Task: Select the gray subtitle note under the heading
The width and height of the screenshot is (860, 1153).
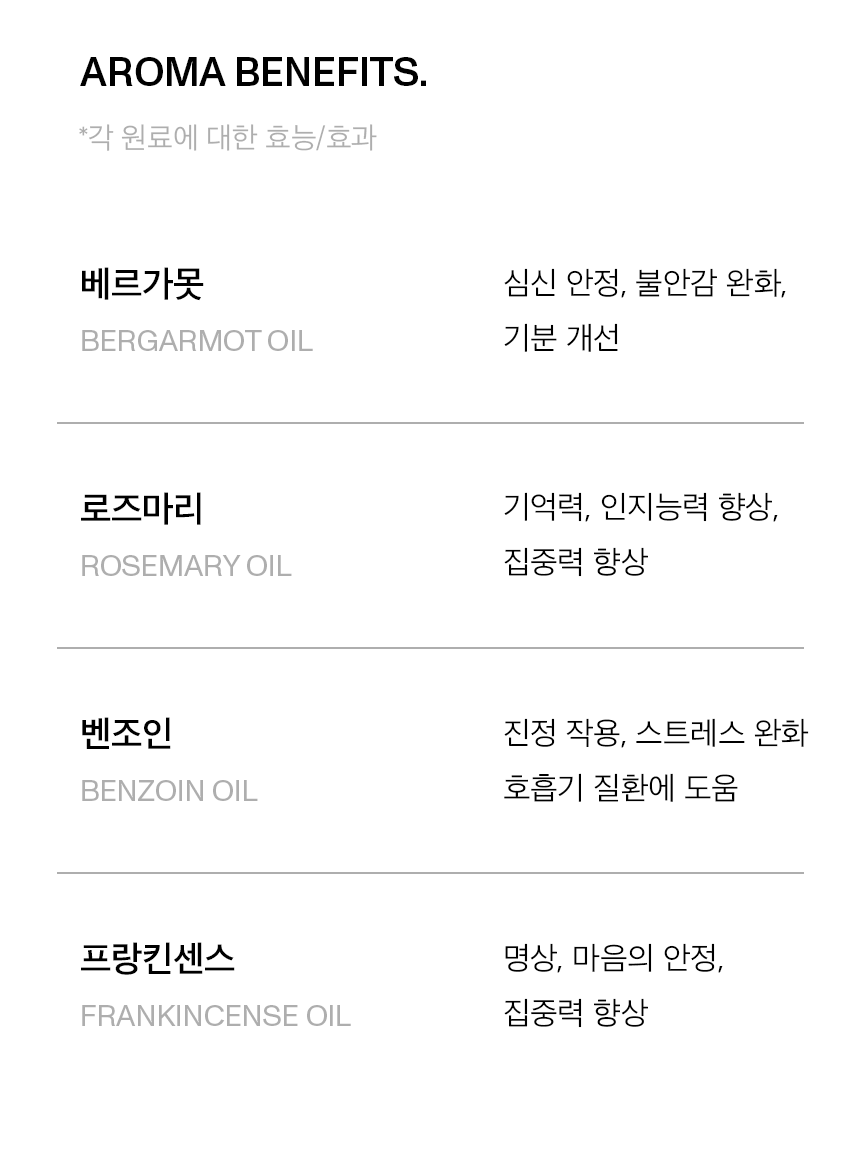Action: 228,137
